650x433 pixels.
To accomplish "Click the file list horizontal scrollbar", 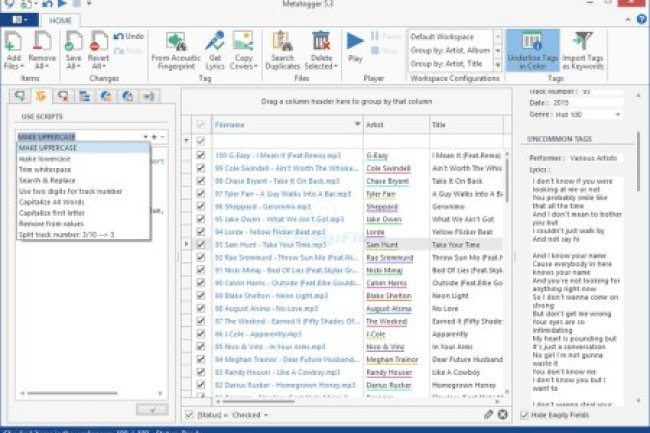I will tap(258, 401).
